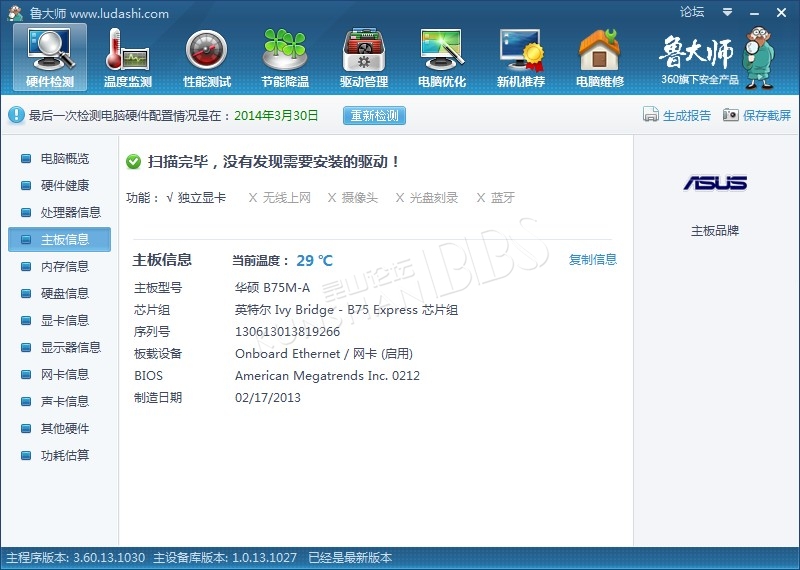Screen dimensions: 800x570
Task: Open 温度监测 temperature monitor icon
Action: 128,57
